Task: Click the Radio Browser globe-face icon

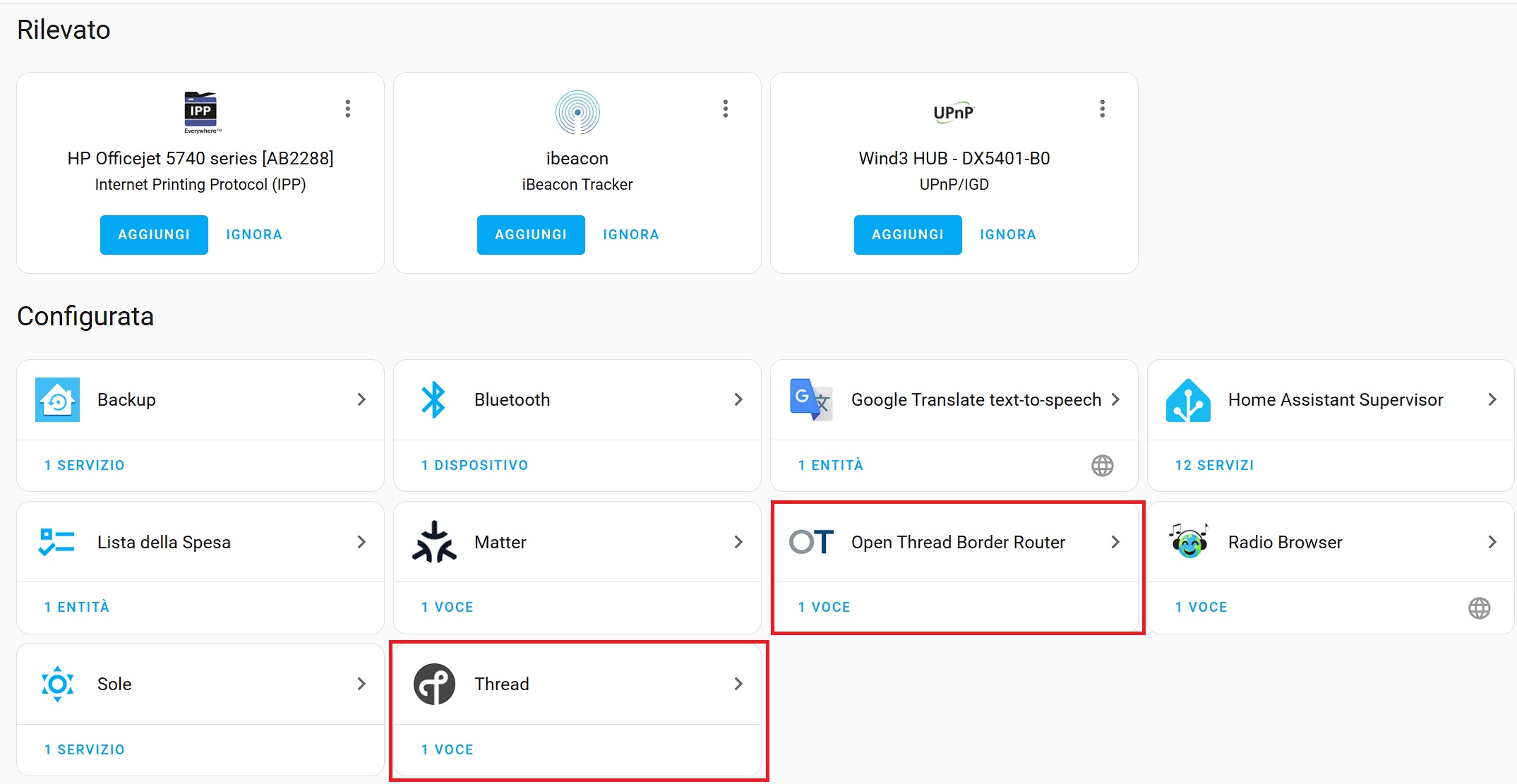Action: tap(1188, 541)
